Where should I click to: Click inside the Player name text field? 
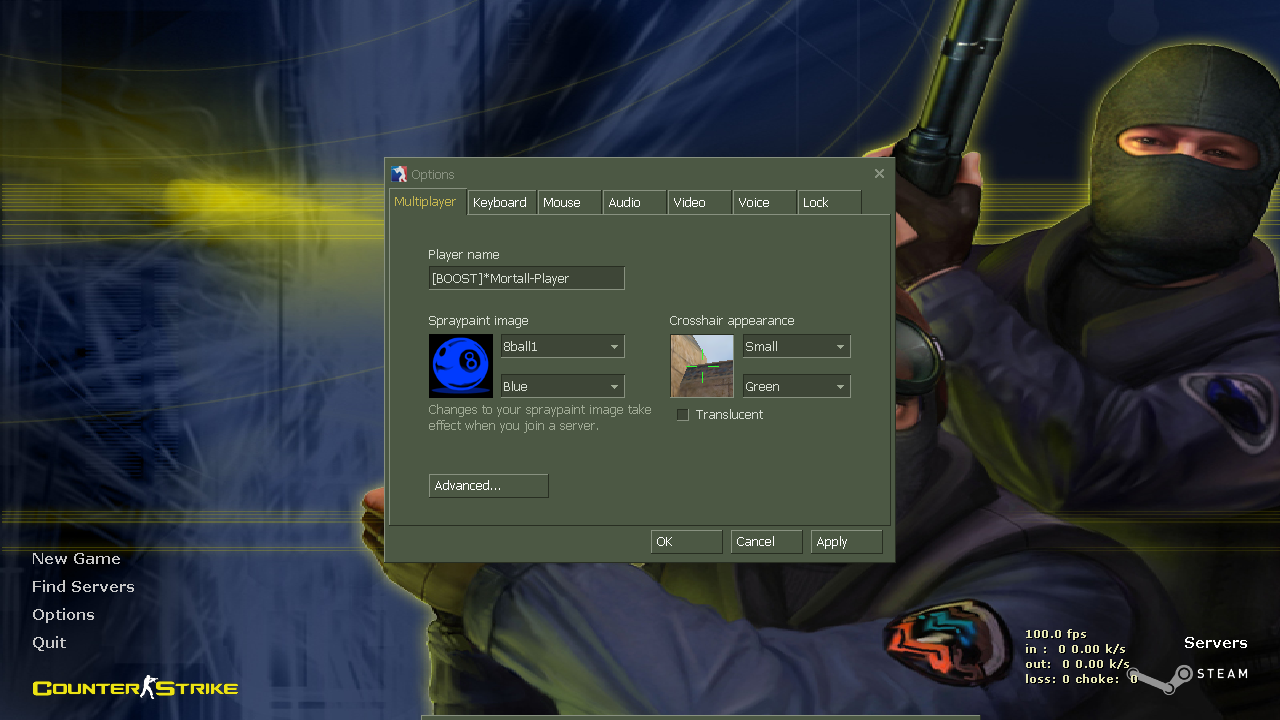click(x=526, y=277)
